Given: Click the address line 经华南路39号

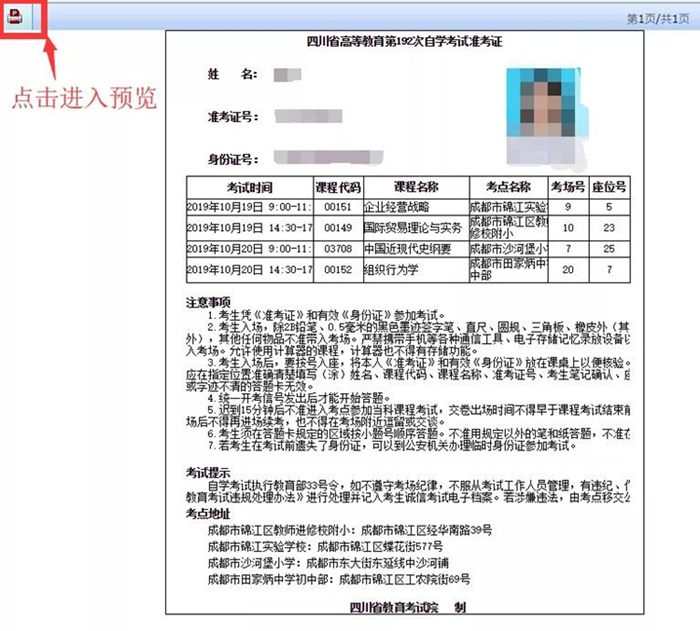Looking at the screenshot, I should [350, 530].
